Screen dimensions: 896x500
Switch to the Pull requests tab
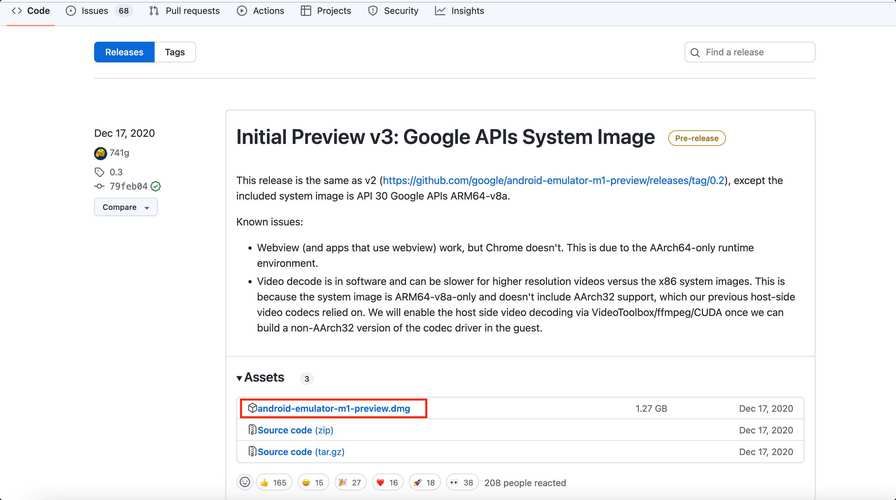[x=184, y=11]
